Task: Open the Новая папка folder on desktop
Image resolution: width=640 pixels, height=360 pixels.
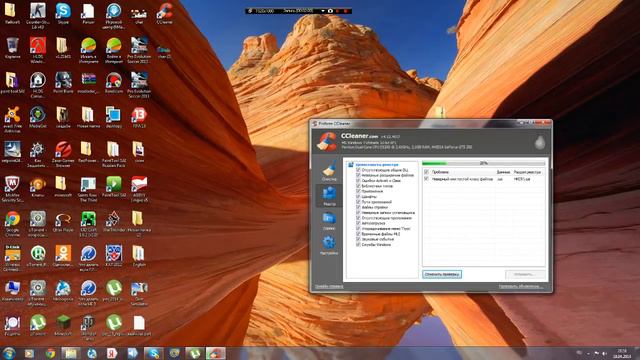Action: point(88,118)
